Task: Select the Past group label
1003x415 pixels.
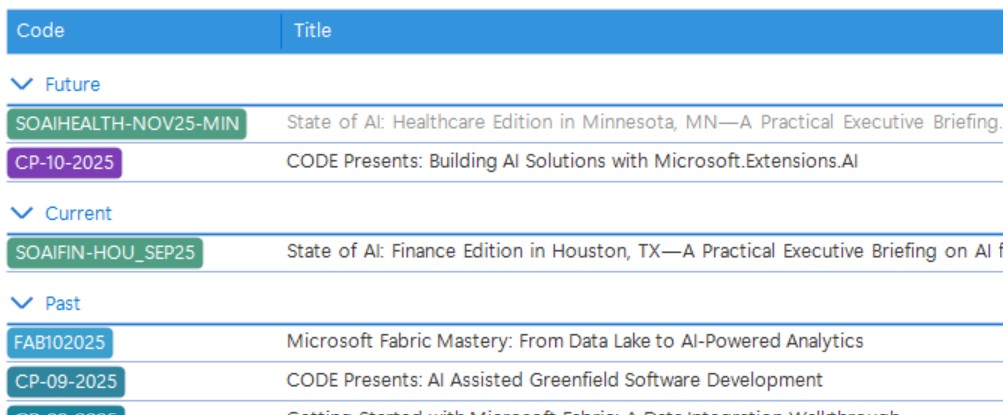Action: click(63, 304)
